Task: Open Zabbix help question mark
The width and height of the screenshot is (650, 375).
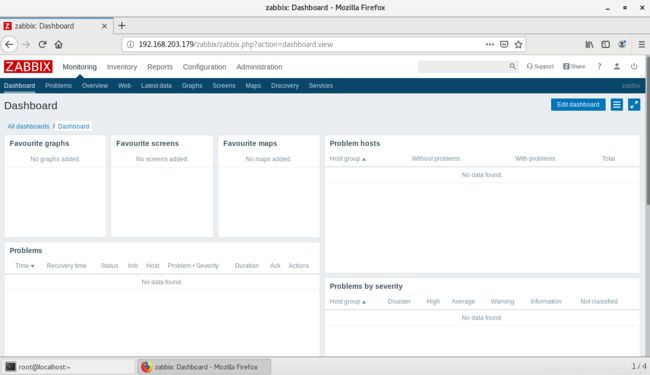Action: point(599,66)
